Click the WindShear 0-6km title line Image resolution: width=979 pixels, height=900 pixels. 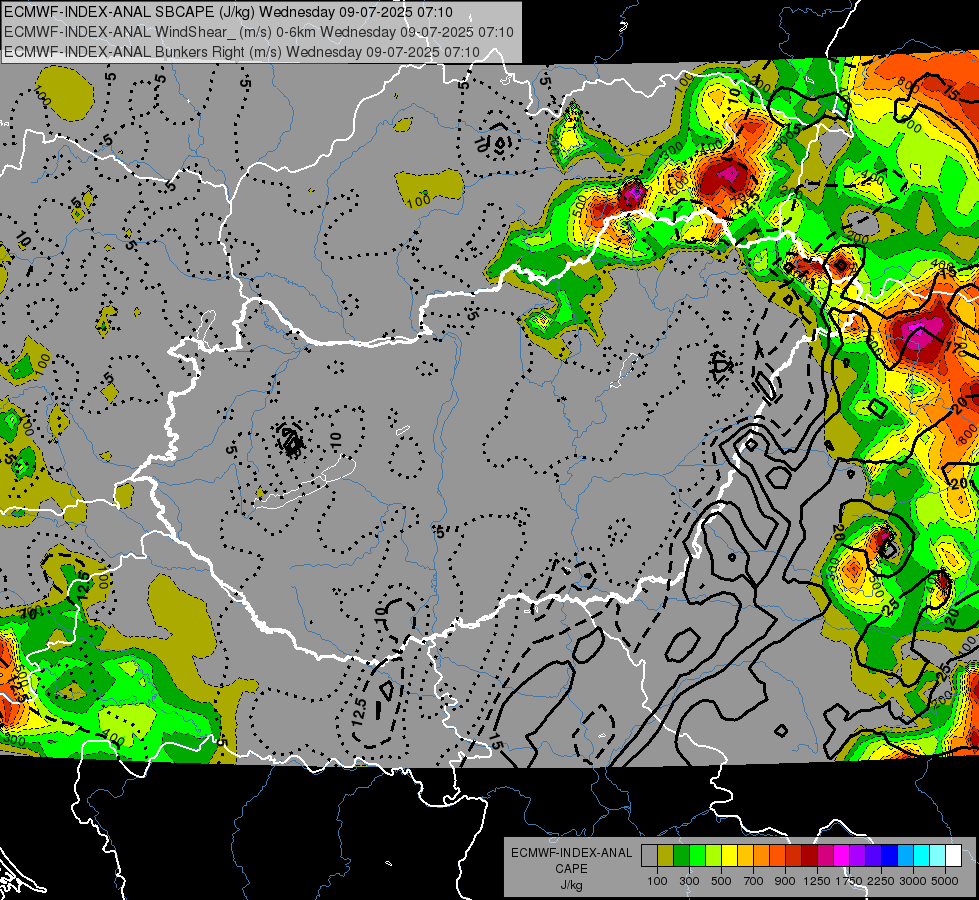click(258, 32)
